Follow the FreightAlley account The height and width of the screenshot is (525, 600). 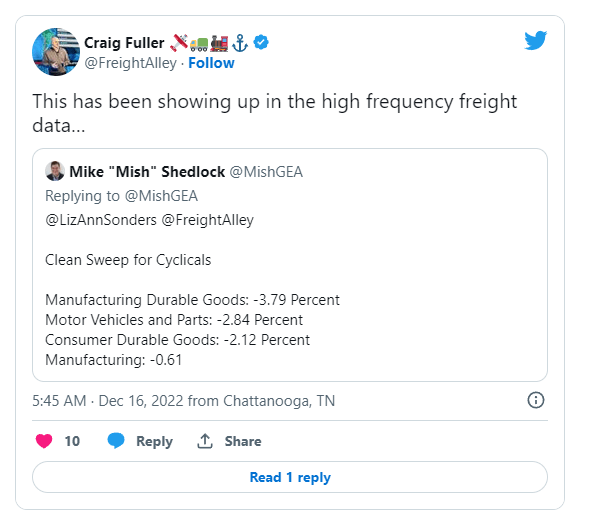coord(211,63)
